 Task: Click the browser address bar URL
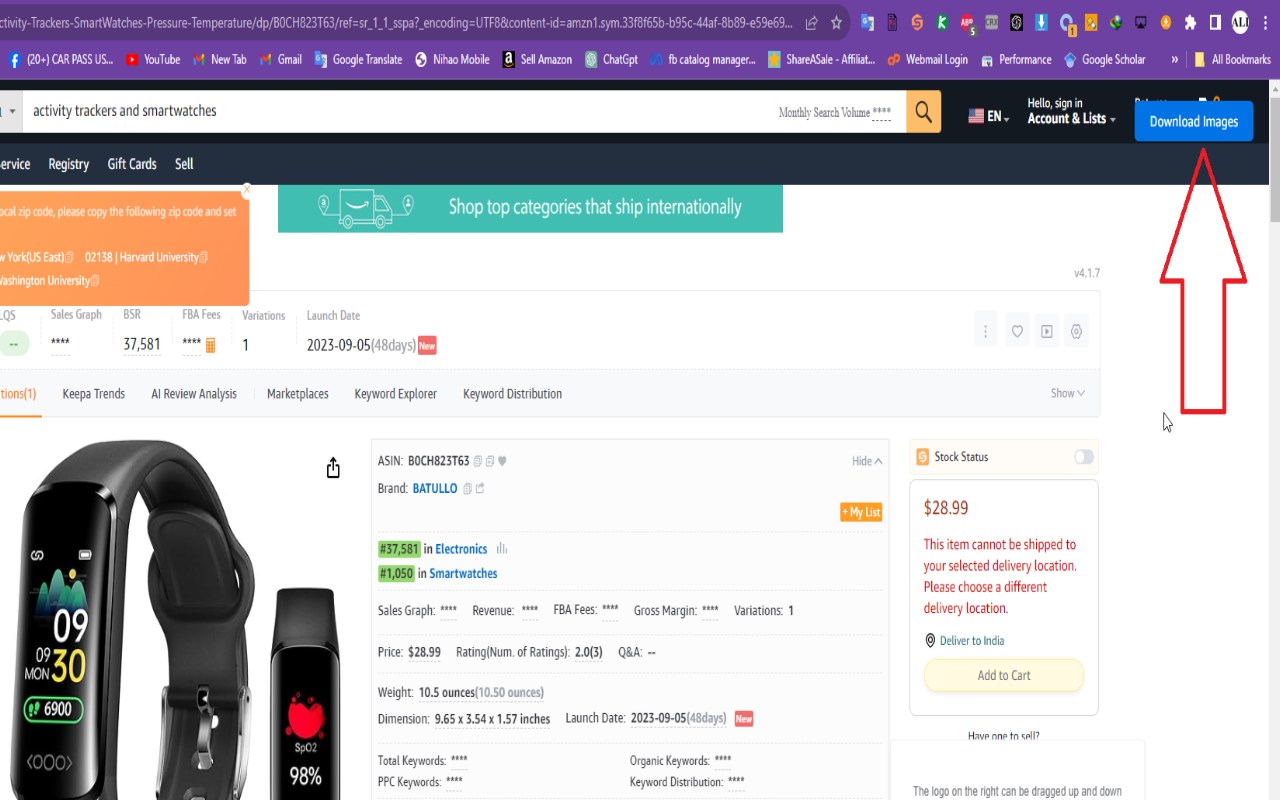pos(398,22)
